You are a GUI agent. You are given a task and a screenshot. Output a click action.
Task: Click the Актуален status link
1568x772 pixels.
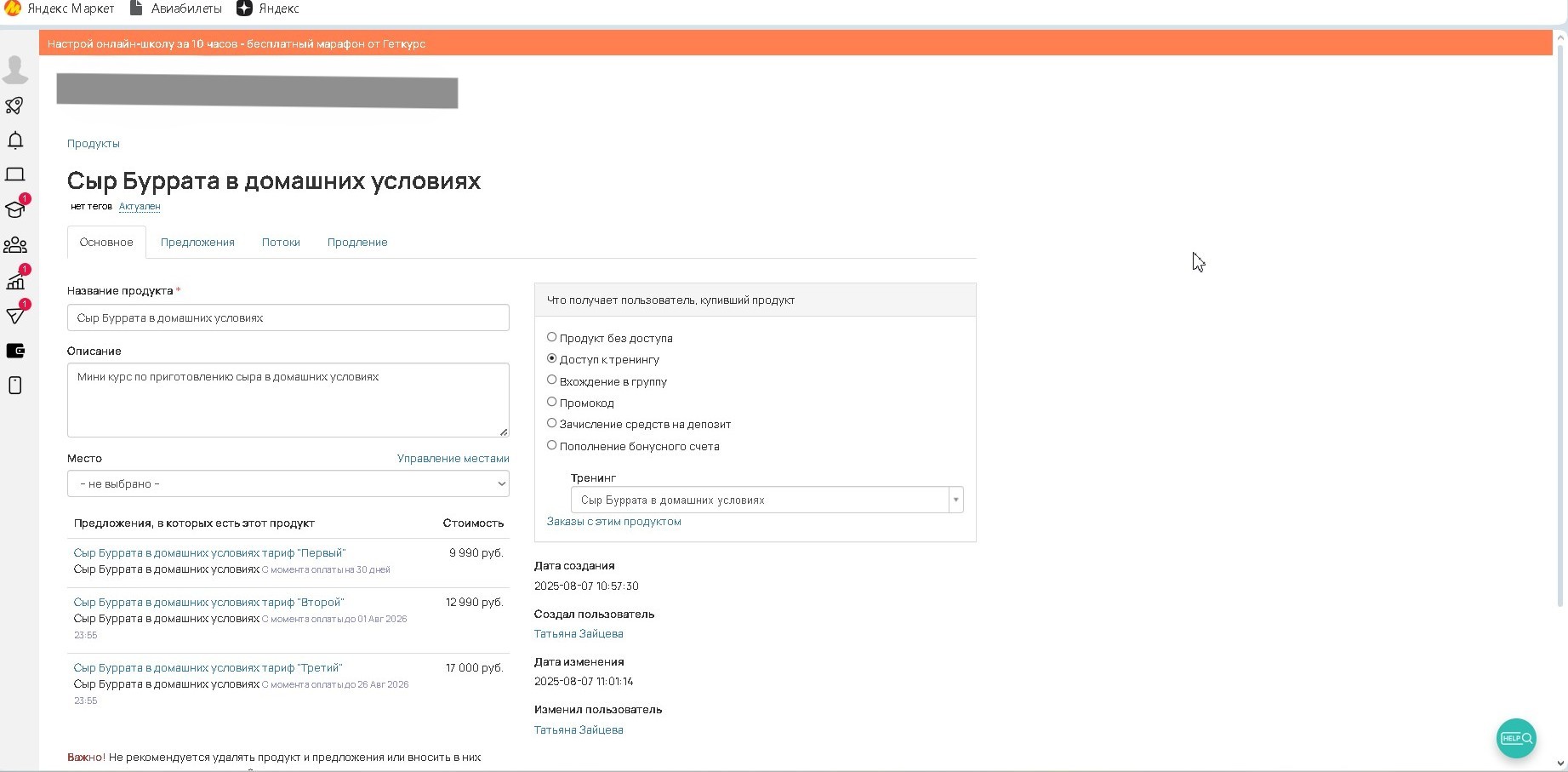[x=140, y=206]
